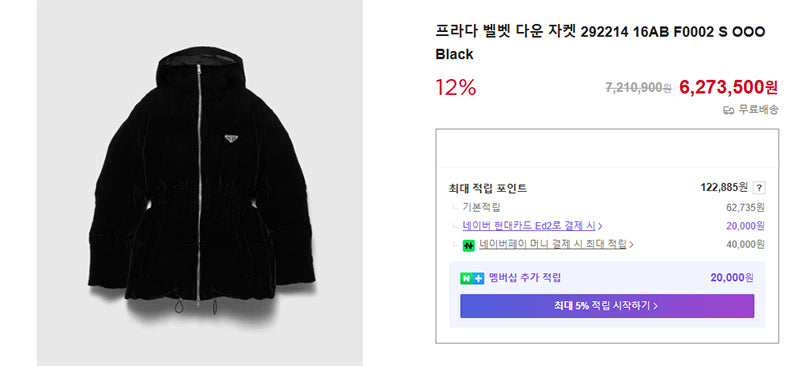Click the N+ membership badge icon
This screenshot has height=366, width=800.
pos(472,279)
